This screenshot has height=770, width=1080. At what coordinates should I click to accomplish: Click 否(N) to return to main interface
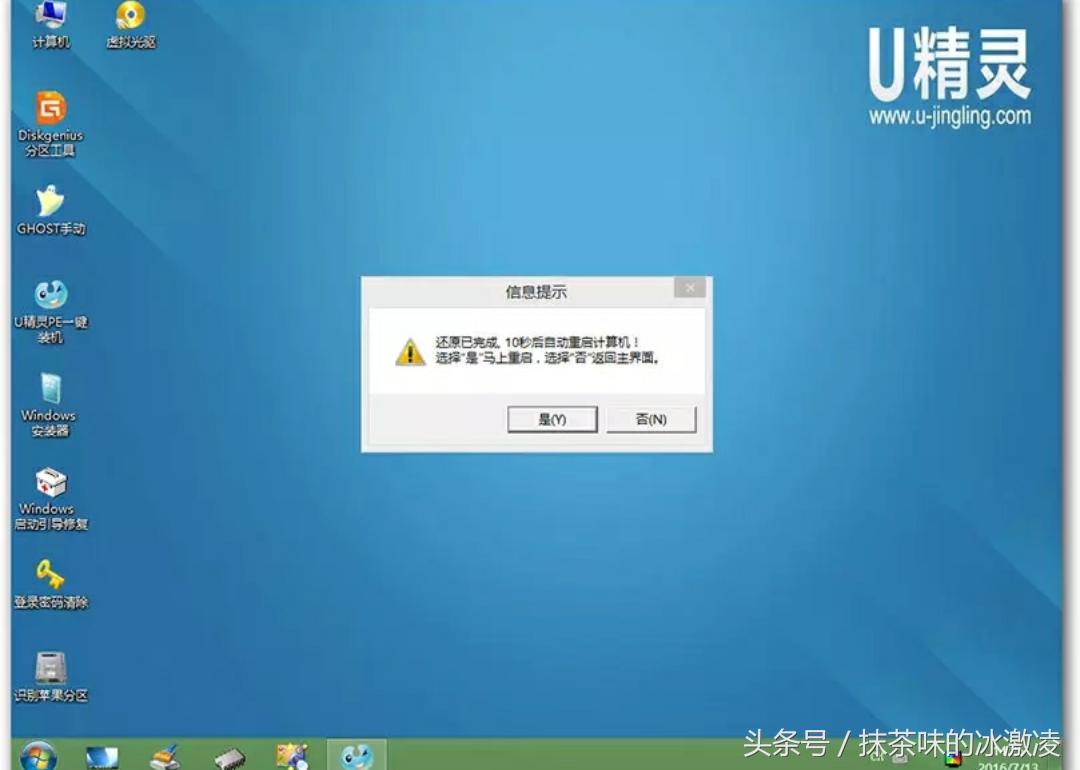pos(651,419)
